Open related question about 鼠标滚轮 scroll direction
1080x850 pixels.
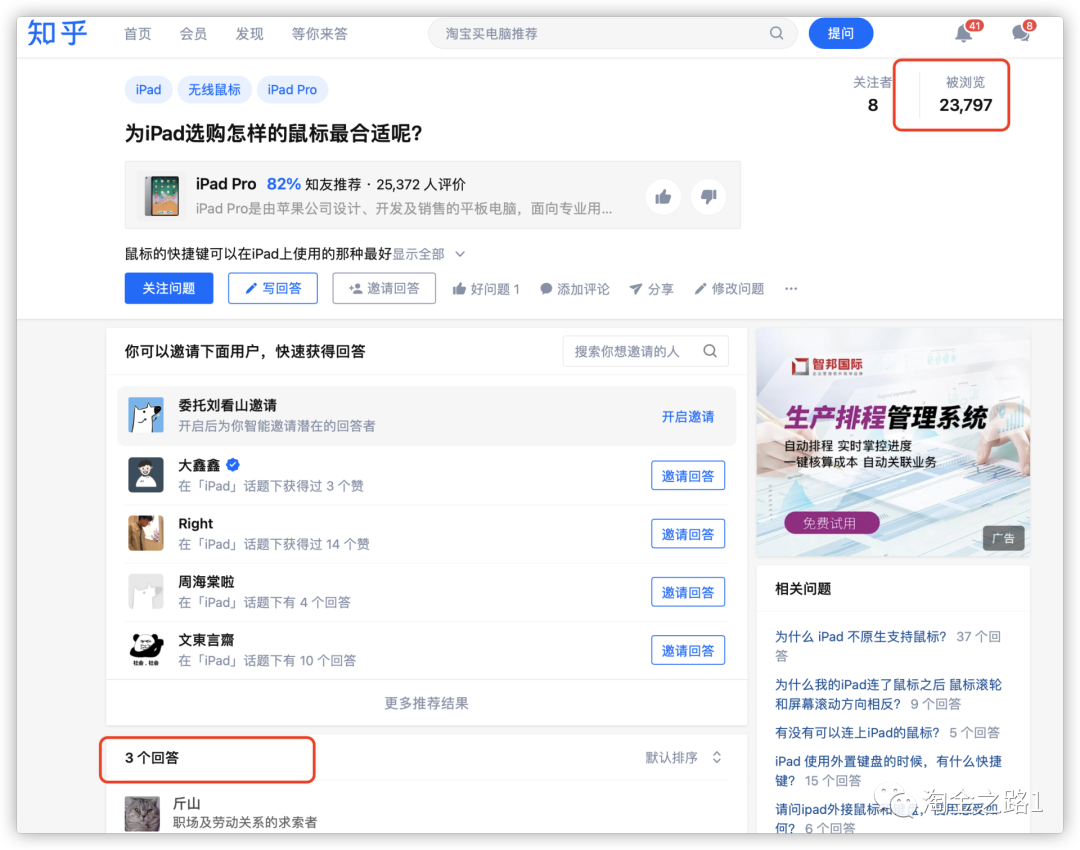coord(888,694)
